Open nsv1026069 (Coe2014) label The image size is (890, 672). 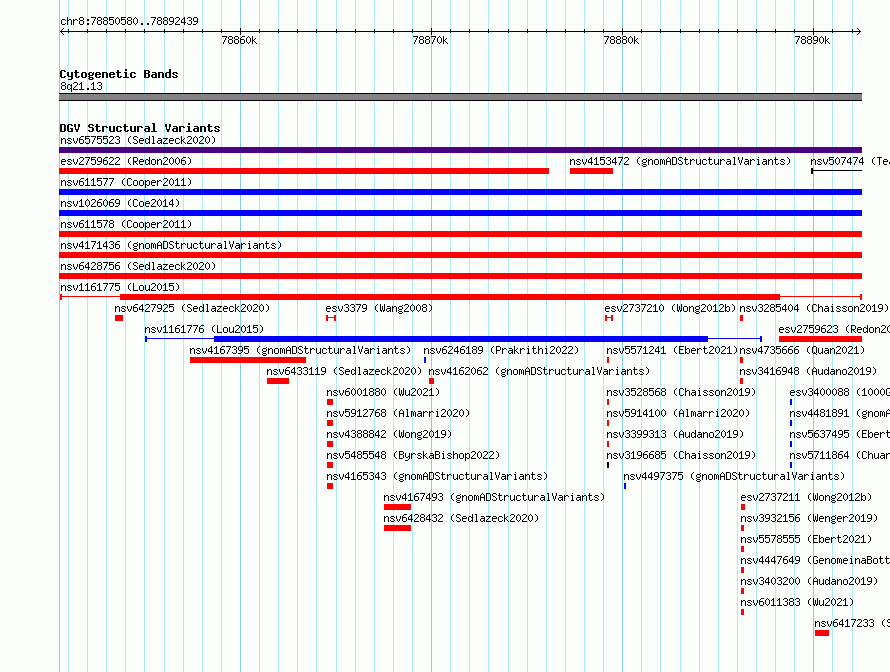(x=120, y=203)
